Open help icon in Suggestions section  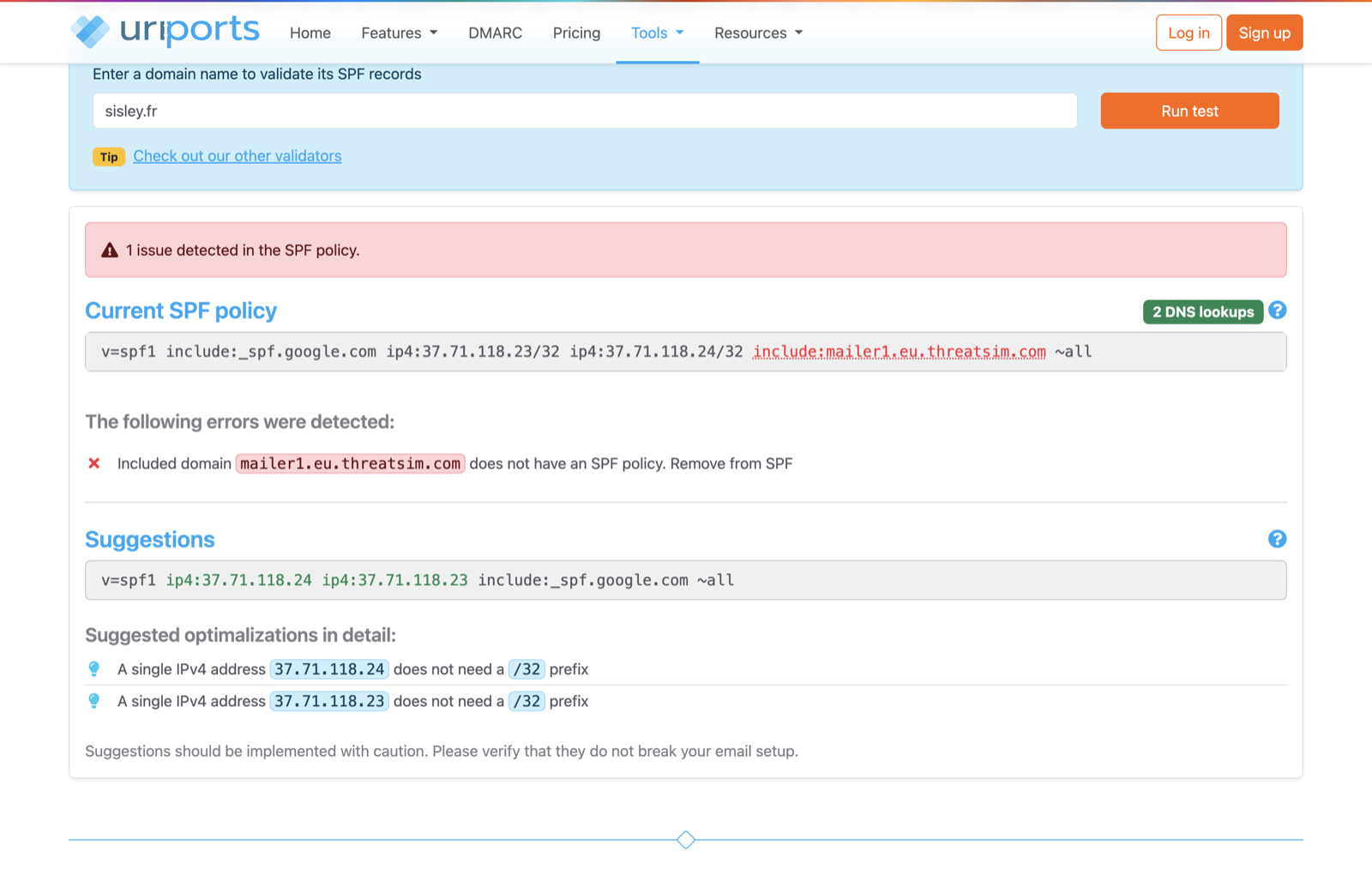tap(1277, 539)
